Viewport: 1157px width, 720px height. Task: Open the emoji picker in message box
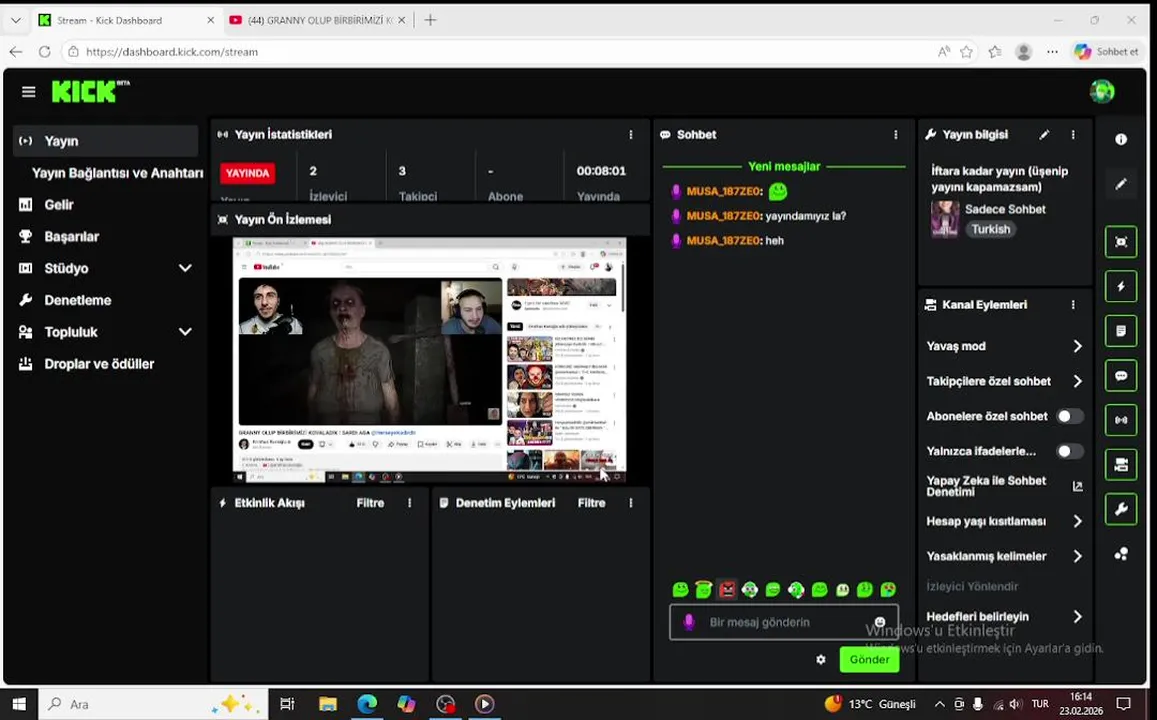point(880,622)
